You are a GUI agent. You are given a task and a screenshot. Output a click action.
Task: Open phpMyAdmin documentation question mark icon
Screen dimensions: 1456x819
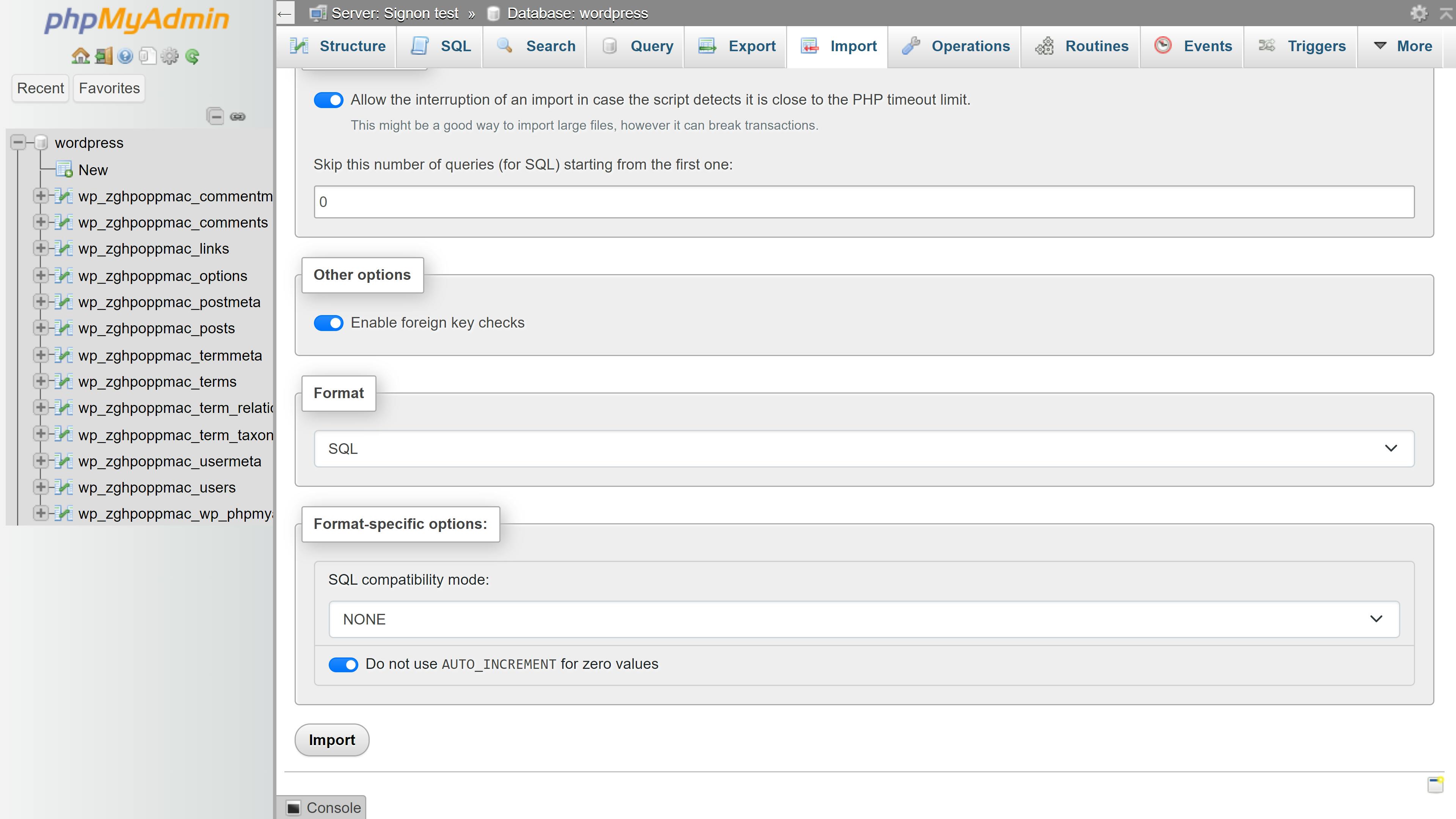pos(124,56)
